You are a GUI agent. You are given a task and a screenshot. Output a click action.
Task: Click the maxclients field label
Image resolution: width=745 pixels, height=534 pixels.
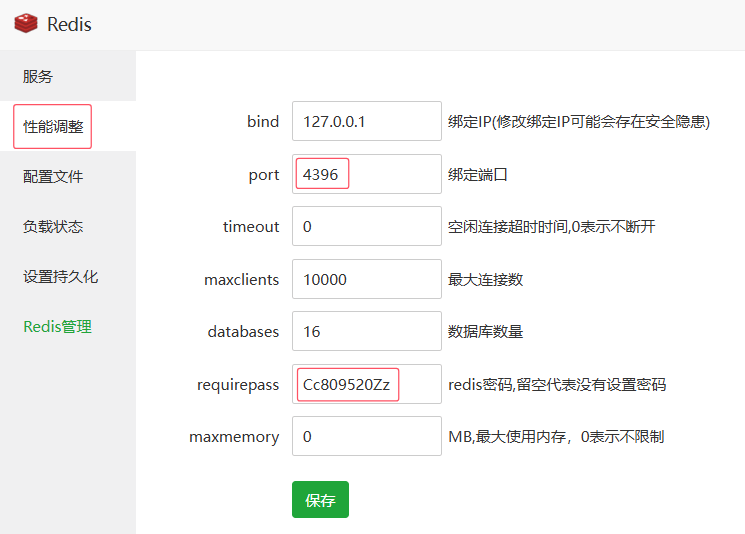pos(242,280)
